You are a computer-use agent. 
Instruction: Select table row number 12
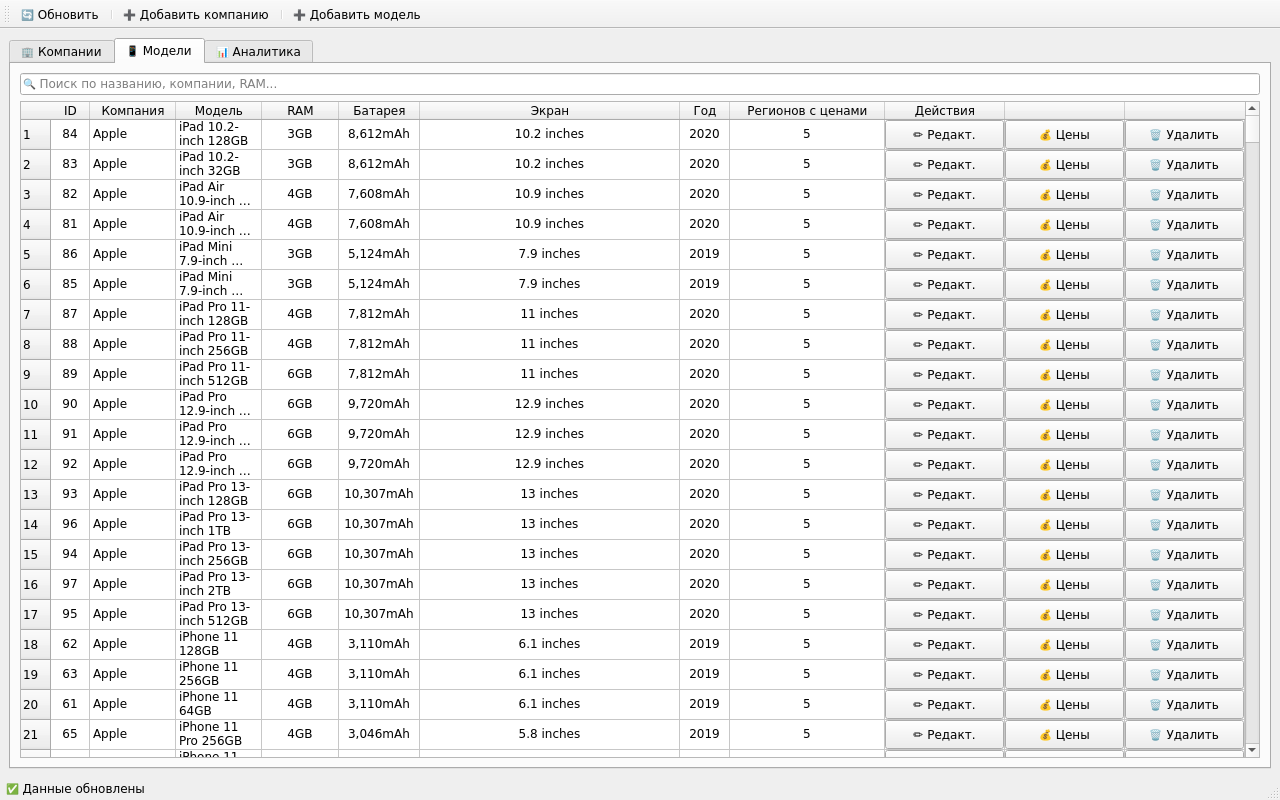[x=35, y=465]
